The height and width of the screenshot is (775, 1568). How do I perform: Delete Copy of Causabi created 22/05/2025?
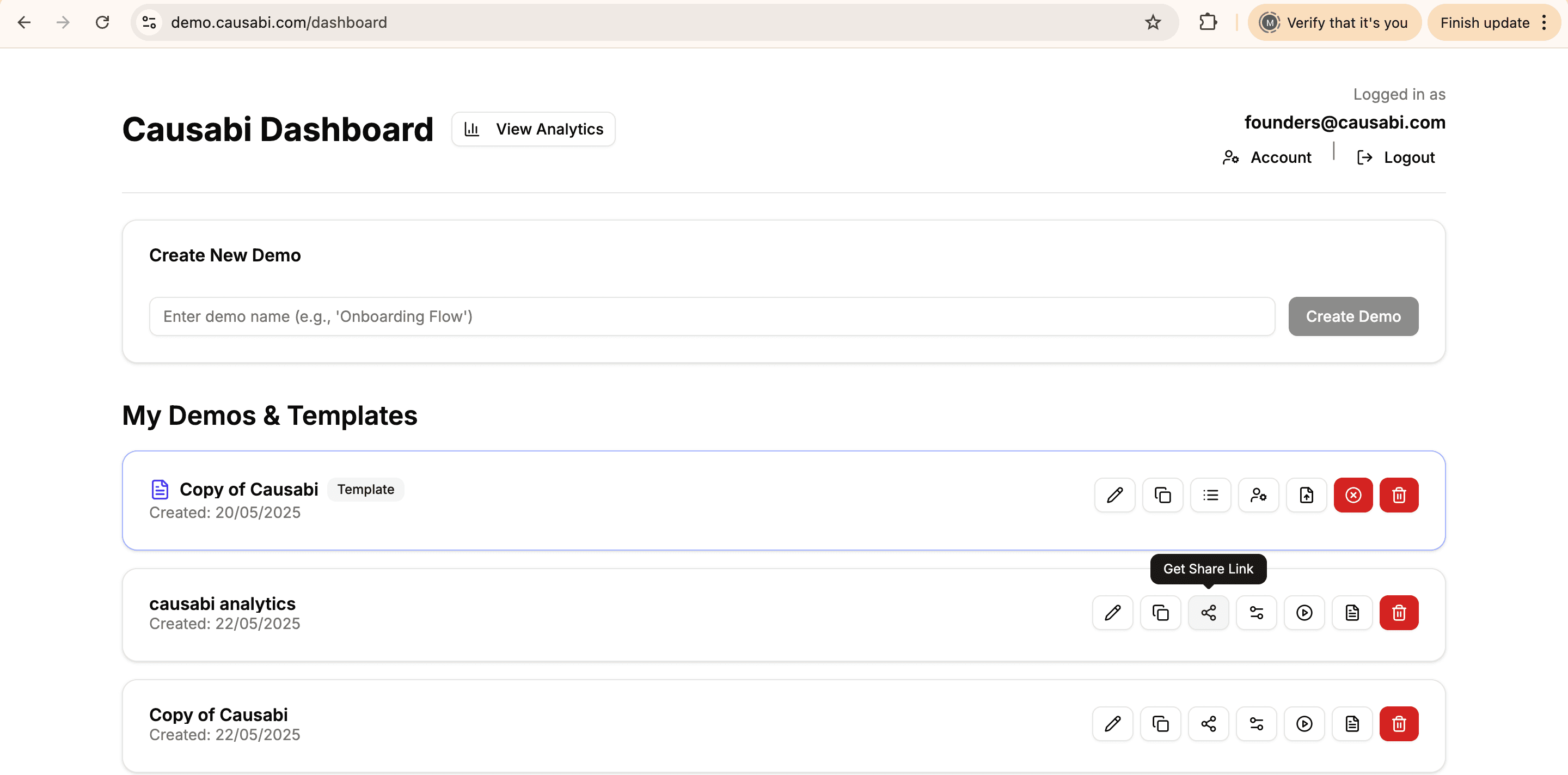(1399, 724)
